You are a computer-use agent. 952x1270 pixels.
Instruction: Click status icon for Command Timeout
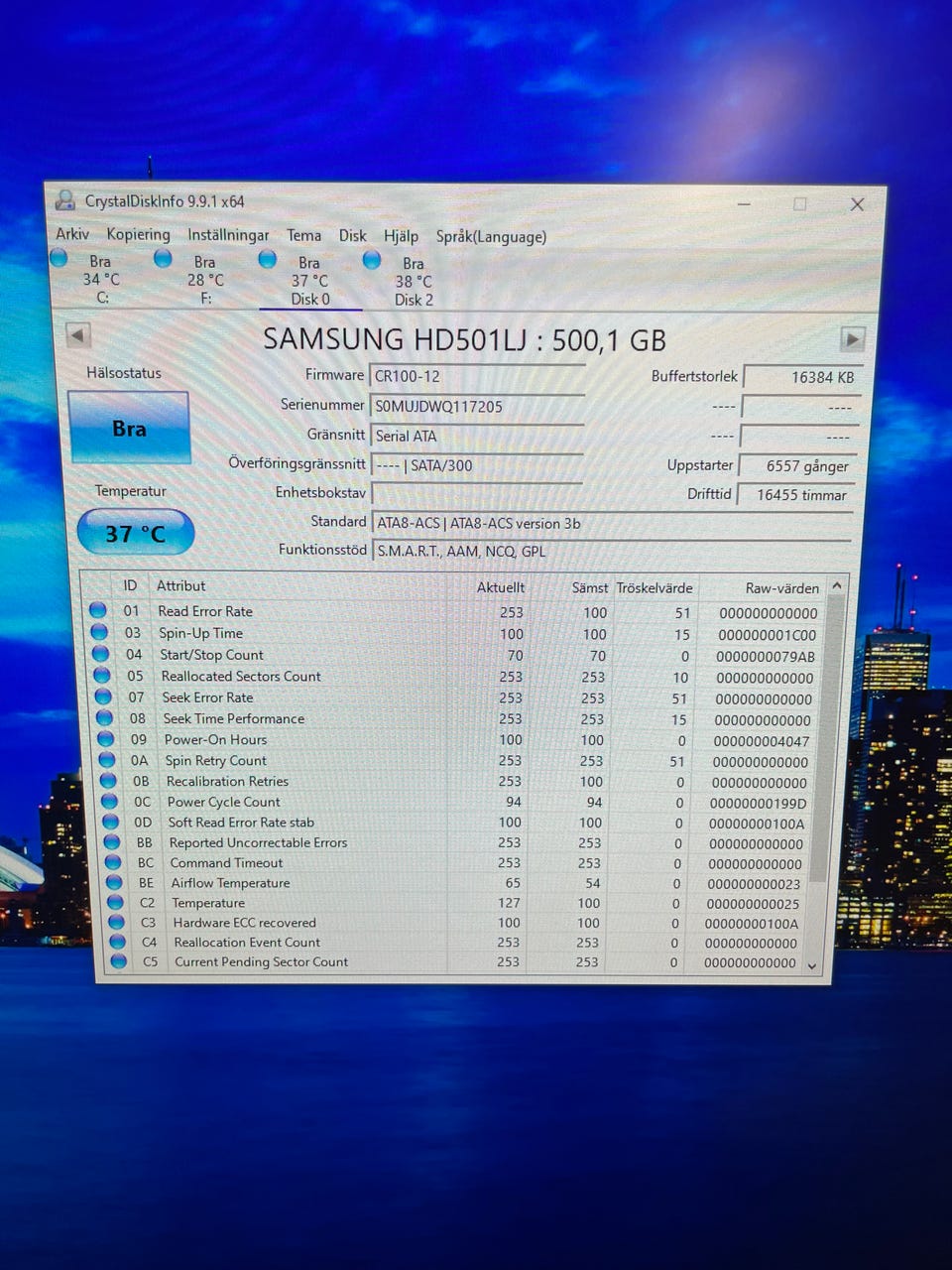113,862
